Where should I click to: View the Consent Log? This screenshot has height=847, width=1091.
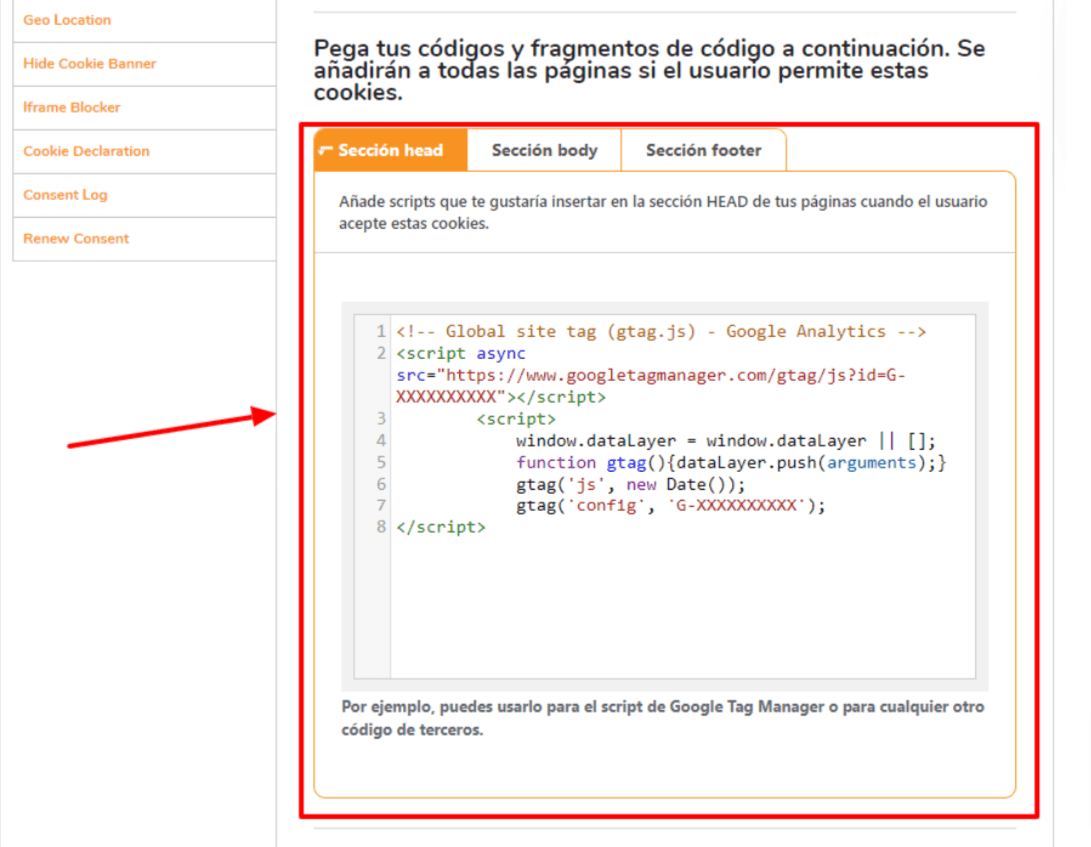[x=65, y=196]
